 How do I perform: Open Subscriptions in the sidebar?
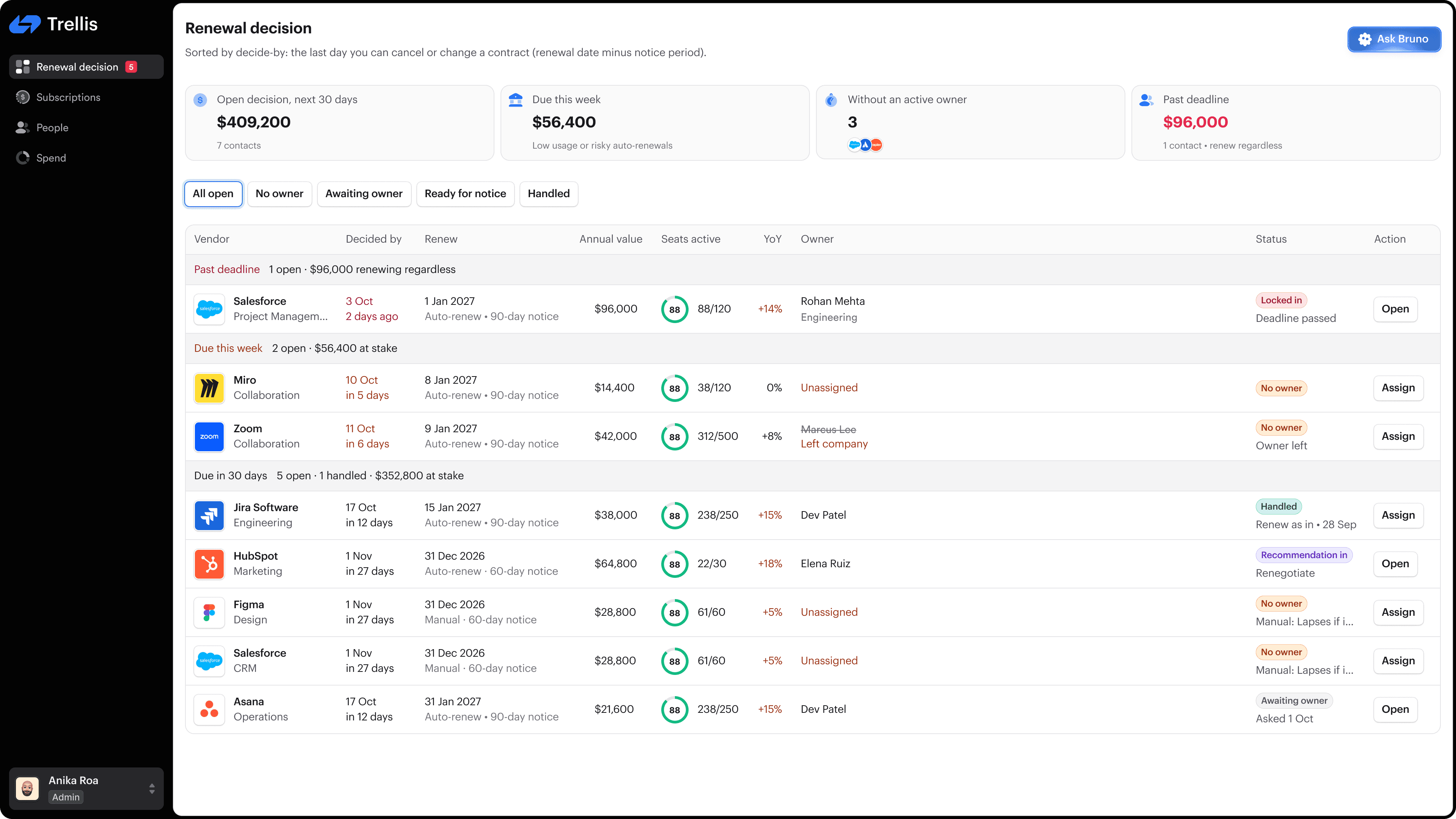86,97
